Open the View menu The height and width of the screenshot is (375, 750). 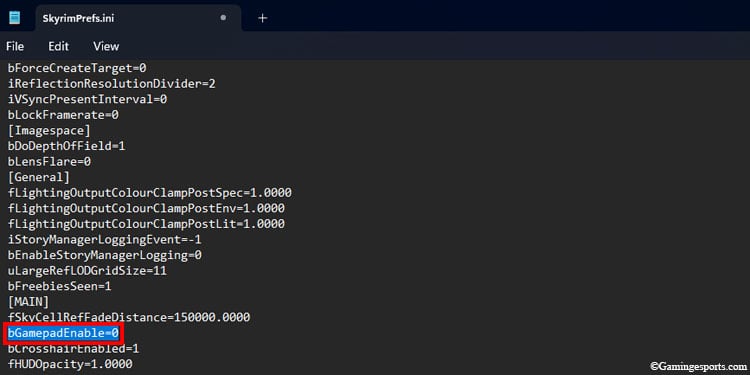click(x=106, y=46)
